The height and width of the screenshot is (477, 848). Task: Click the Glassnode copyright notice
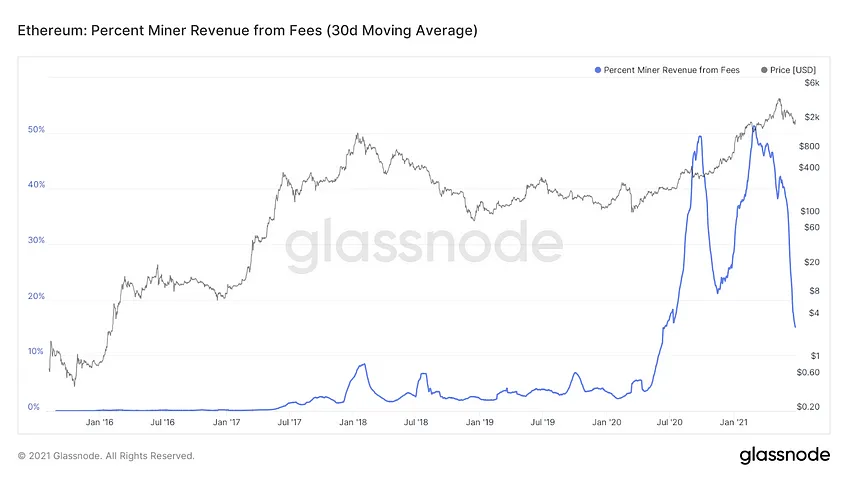106,456
